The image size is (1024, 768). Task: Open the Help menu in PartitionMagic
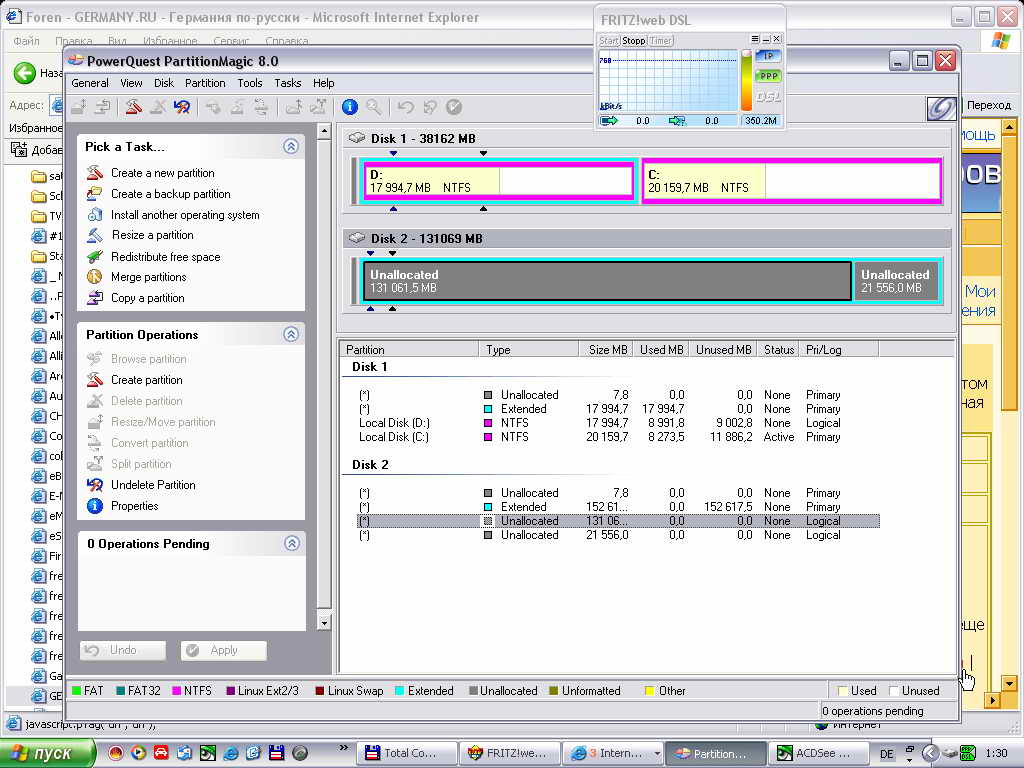[x=323, y=83]
